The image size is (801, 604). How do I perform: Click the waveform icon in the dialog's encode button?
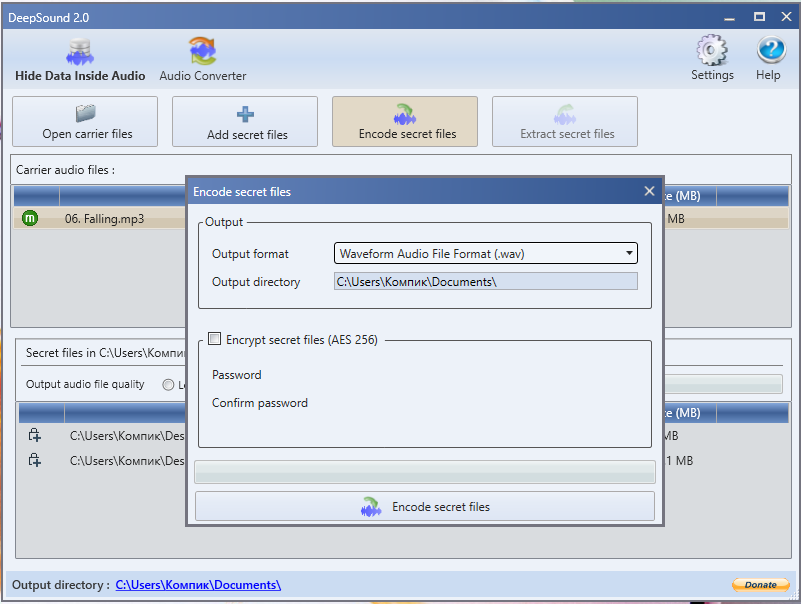coord(371,506)
